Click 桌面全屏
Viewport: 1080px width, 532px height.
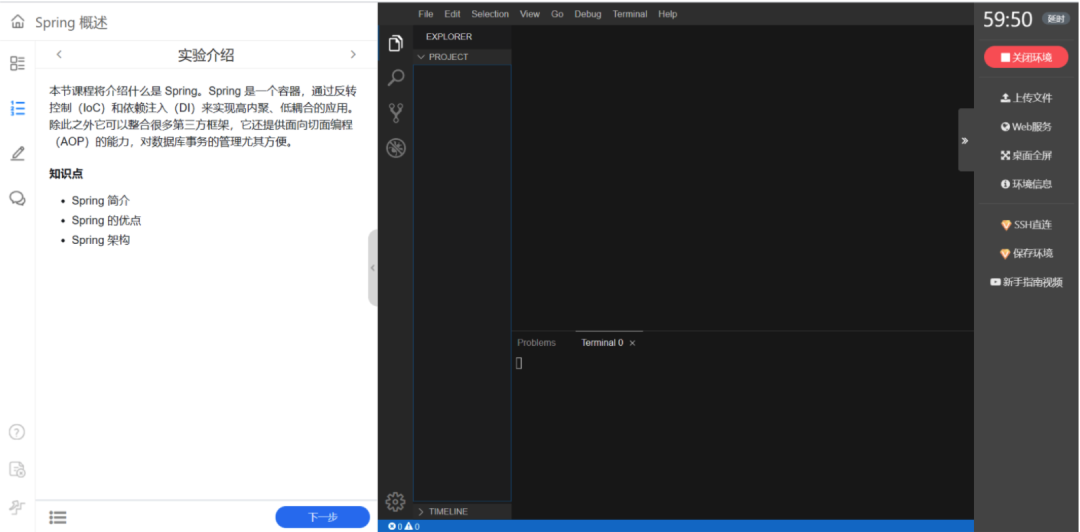click(1026, 156)
